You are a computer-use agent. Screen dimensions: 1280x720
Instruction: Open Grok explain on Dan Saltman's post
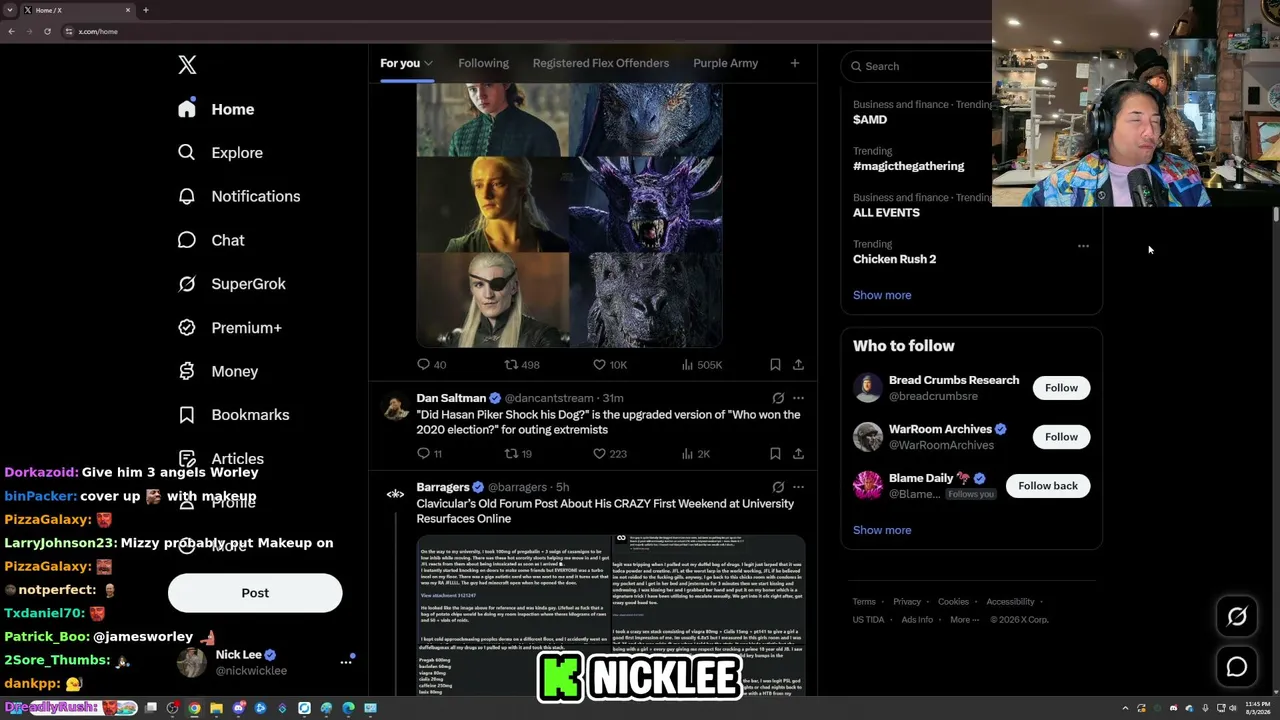point(778,398)
